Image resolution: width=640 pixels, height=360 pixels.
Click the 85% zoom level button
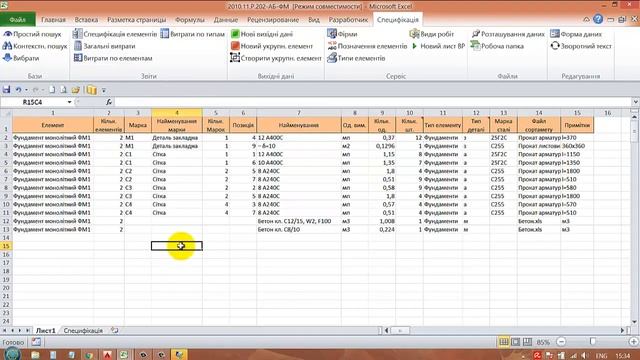[543, 342]
